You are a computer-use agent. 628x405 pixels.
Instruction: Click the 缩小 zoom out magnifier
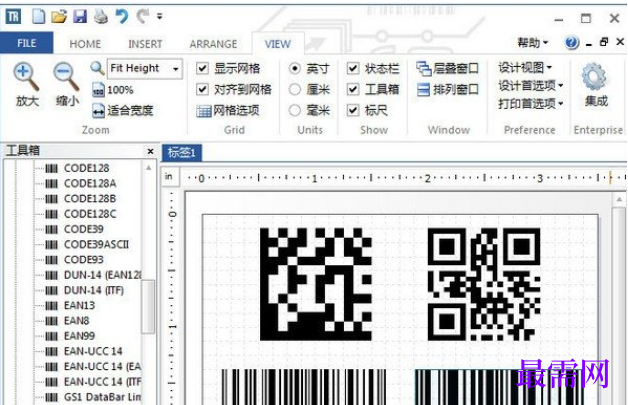pyautogui.click(x=67, y=85)
